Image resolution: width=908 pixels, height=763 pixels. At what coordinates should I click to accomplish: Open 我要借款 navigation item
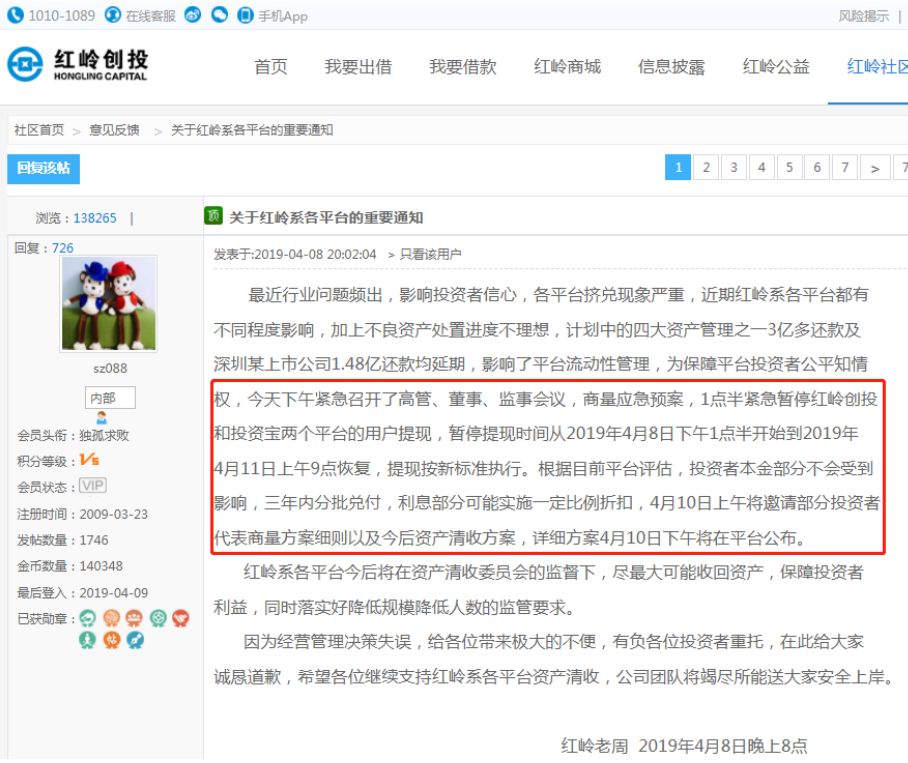[463, 67]
